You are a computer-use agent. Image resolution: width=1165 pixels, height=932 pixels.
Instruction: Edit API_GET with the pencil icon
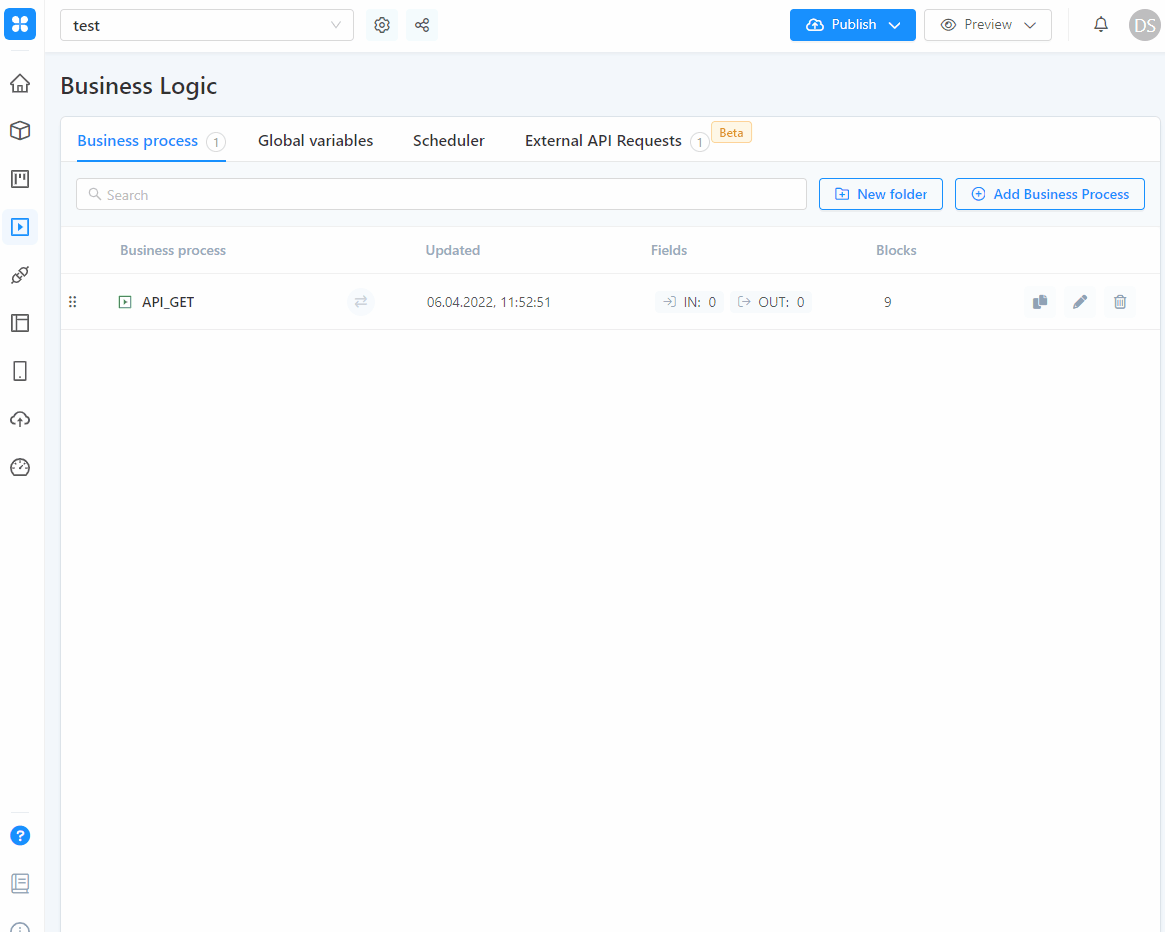point(1080,302)
